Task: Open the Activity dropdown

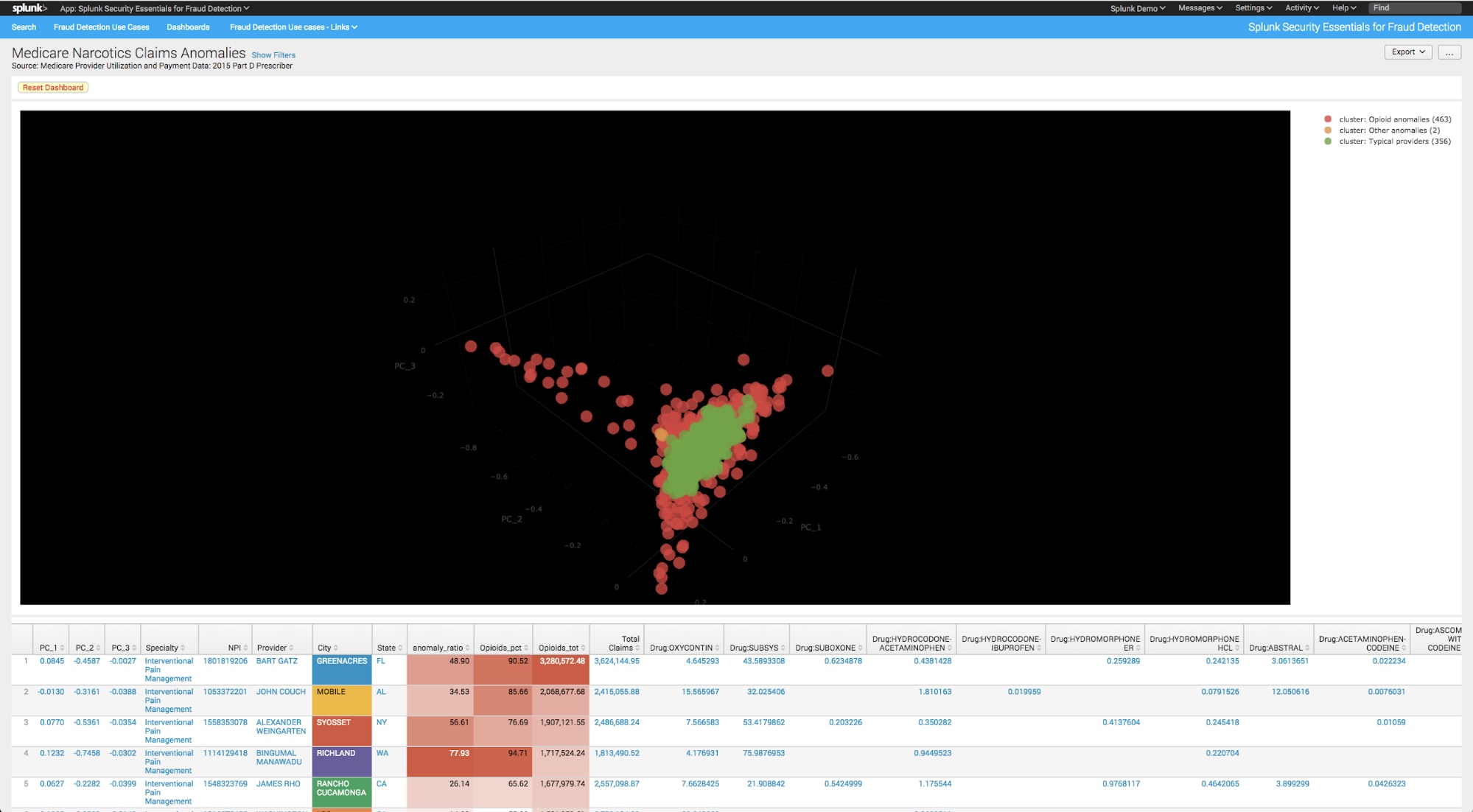Action: [x=1302, y=8]
